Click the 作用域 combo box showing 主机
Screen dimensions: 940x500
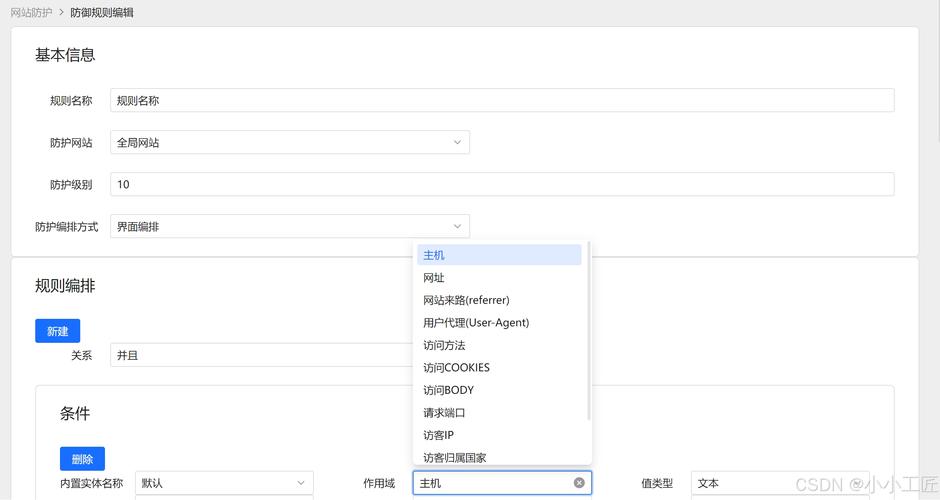pos(502,483)
